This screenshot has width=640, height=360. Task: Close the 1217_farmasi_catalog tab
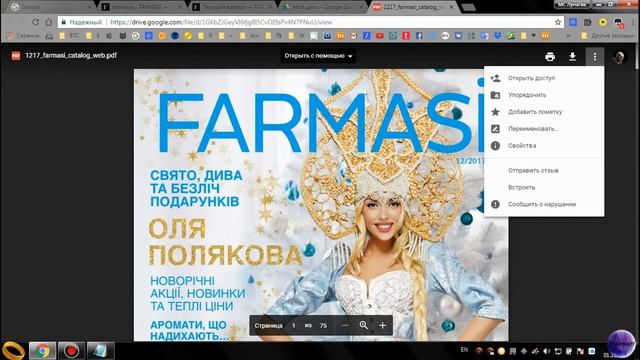(451, 7)
